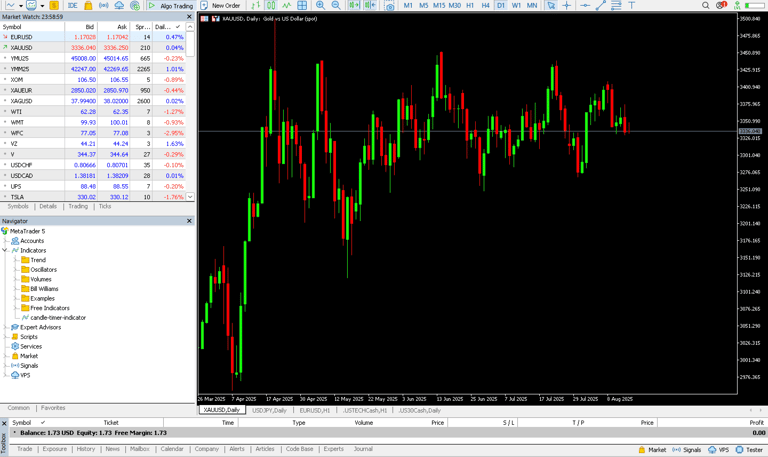Click the Profit column header in Toolbox
This screenshot has height=457, width=768.
[x=756, y=422]
